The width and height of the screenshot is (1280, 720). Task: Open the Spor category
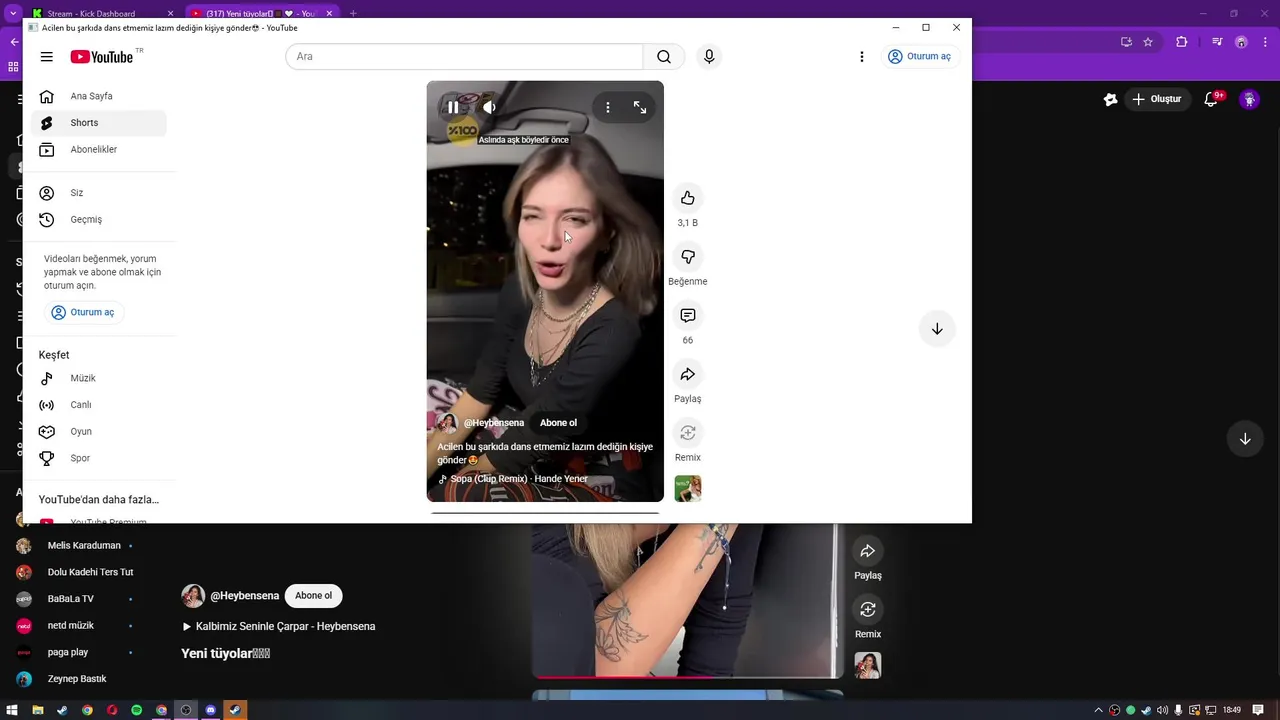98,459
